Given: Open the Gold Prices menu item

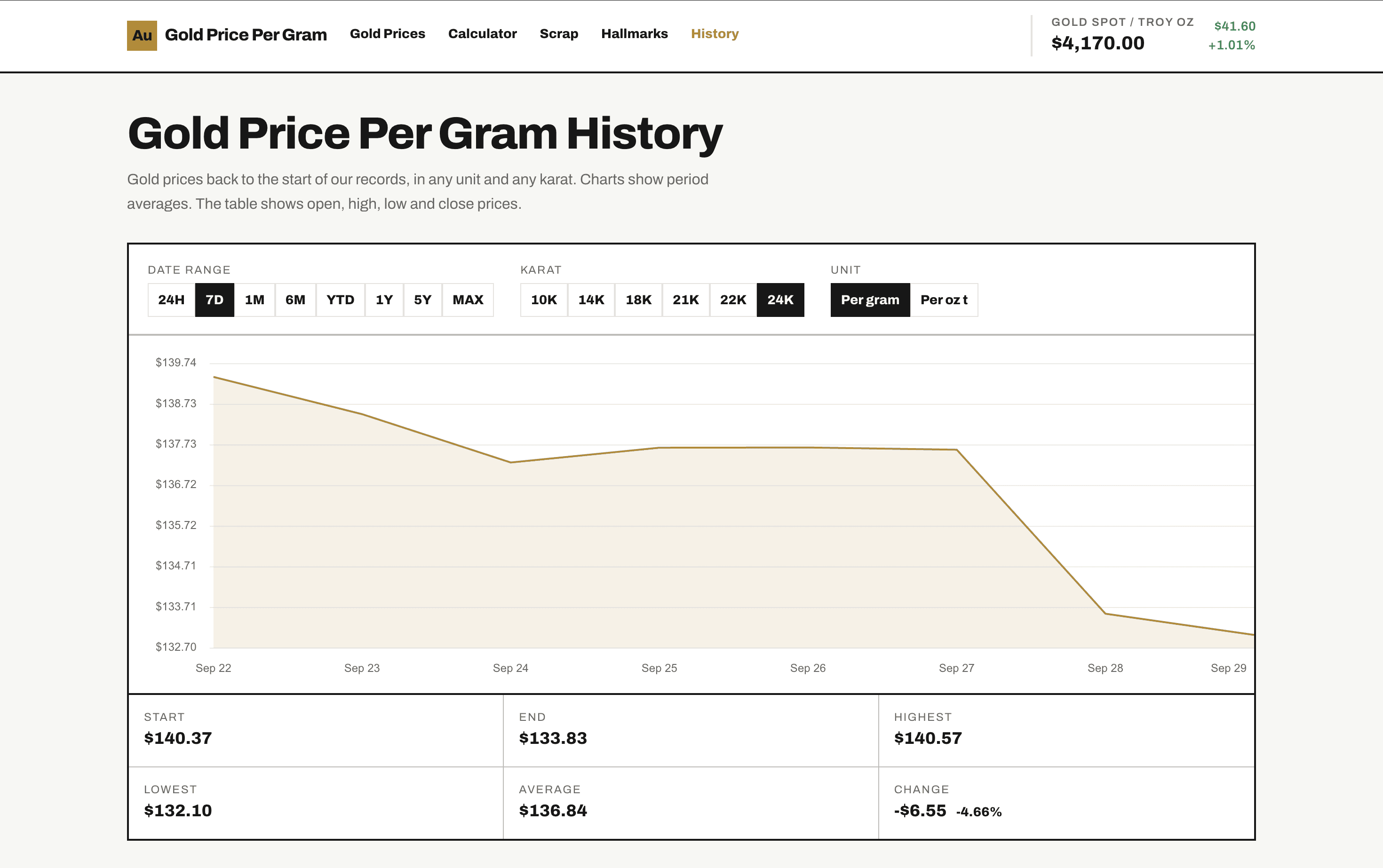Looking at the screenshot, I should [x=387, y=34].
